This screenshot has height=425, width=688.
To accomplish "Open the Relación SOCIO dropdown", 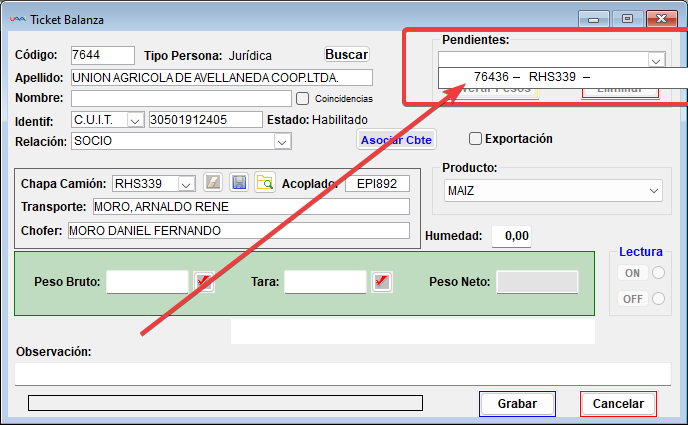I will coord(281,142).
